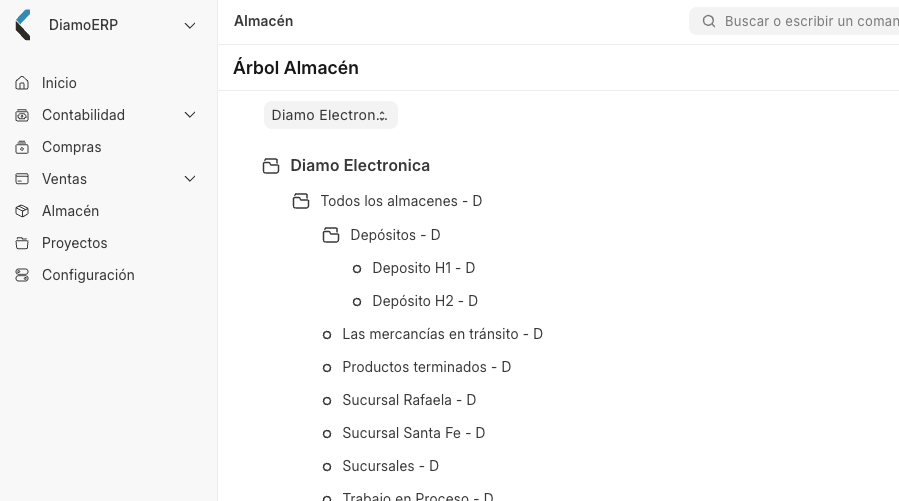Select Sucursal Santa Fe - D node
This screenshot has height=501, width=899.
413,433
